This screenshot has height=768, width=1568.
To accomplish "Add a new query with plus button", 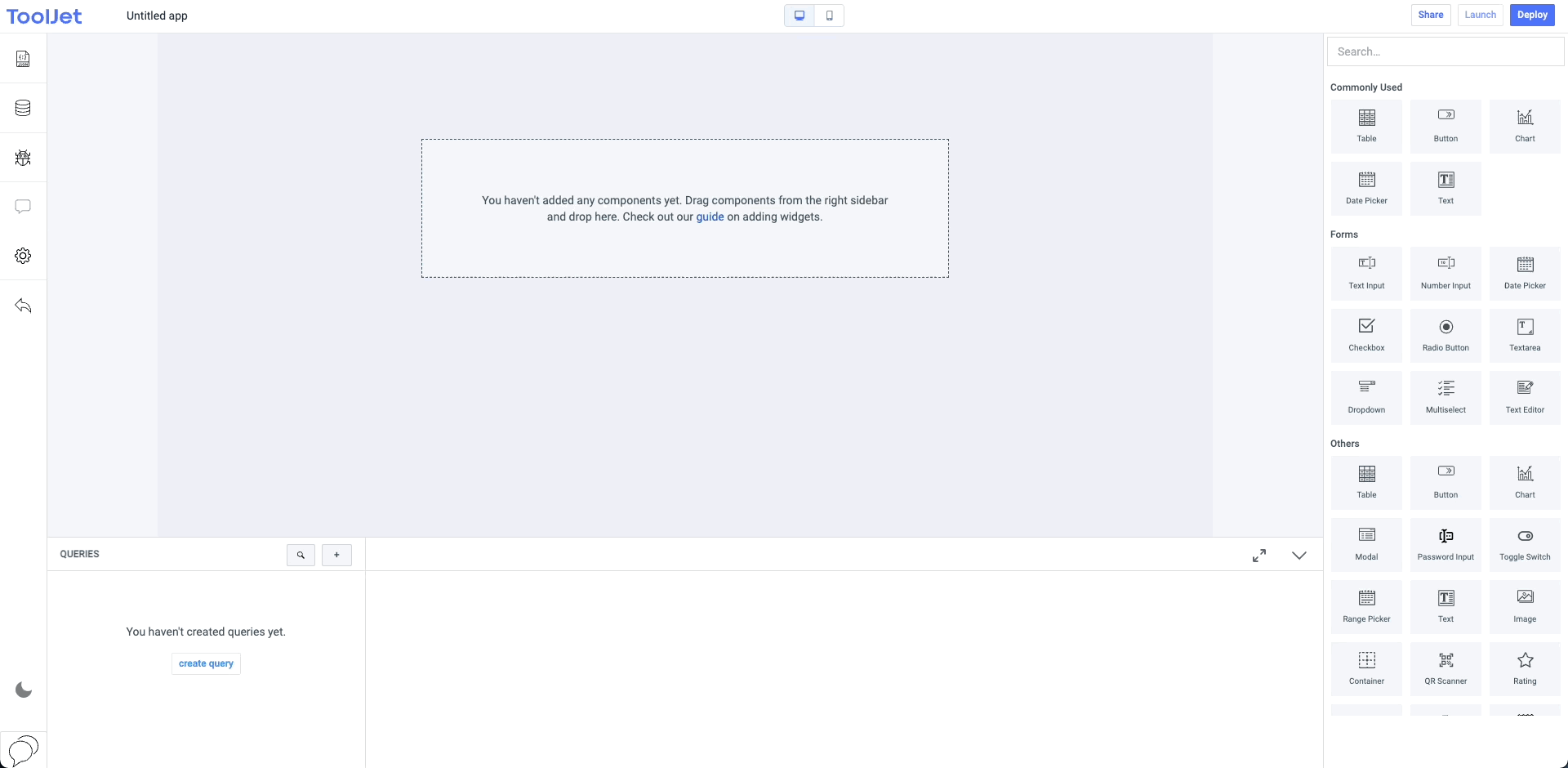I will (336, 555).
